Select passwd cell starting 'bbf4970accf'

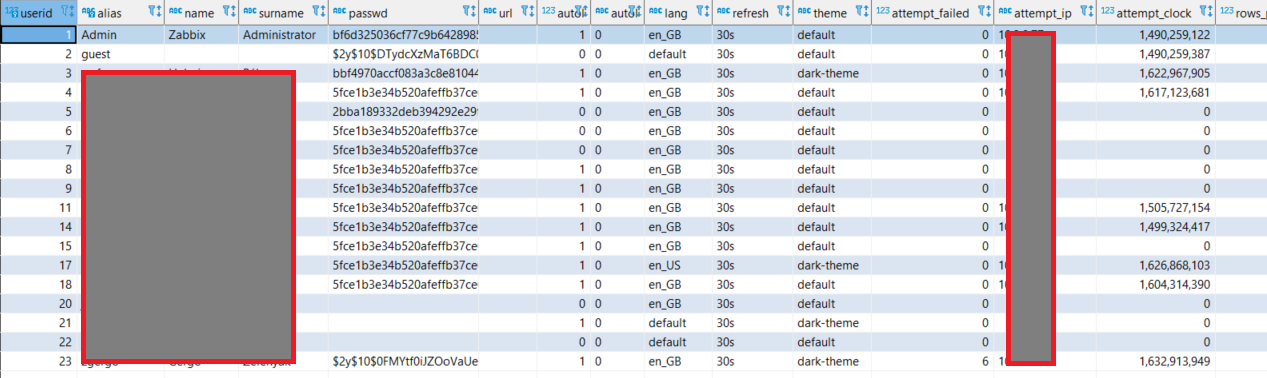click(x=404, y=73)
